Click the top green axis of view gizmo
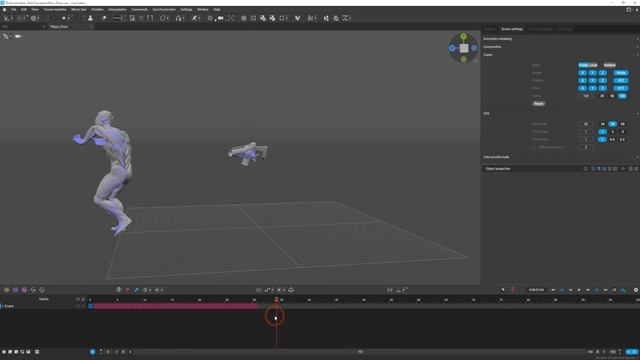Viewport: 640px width, 360px height. click(x=464, y=37)
